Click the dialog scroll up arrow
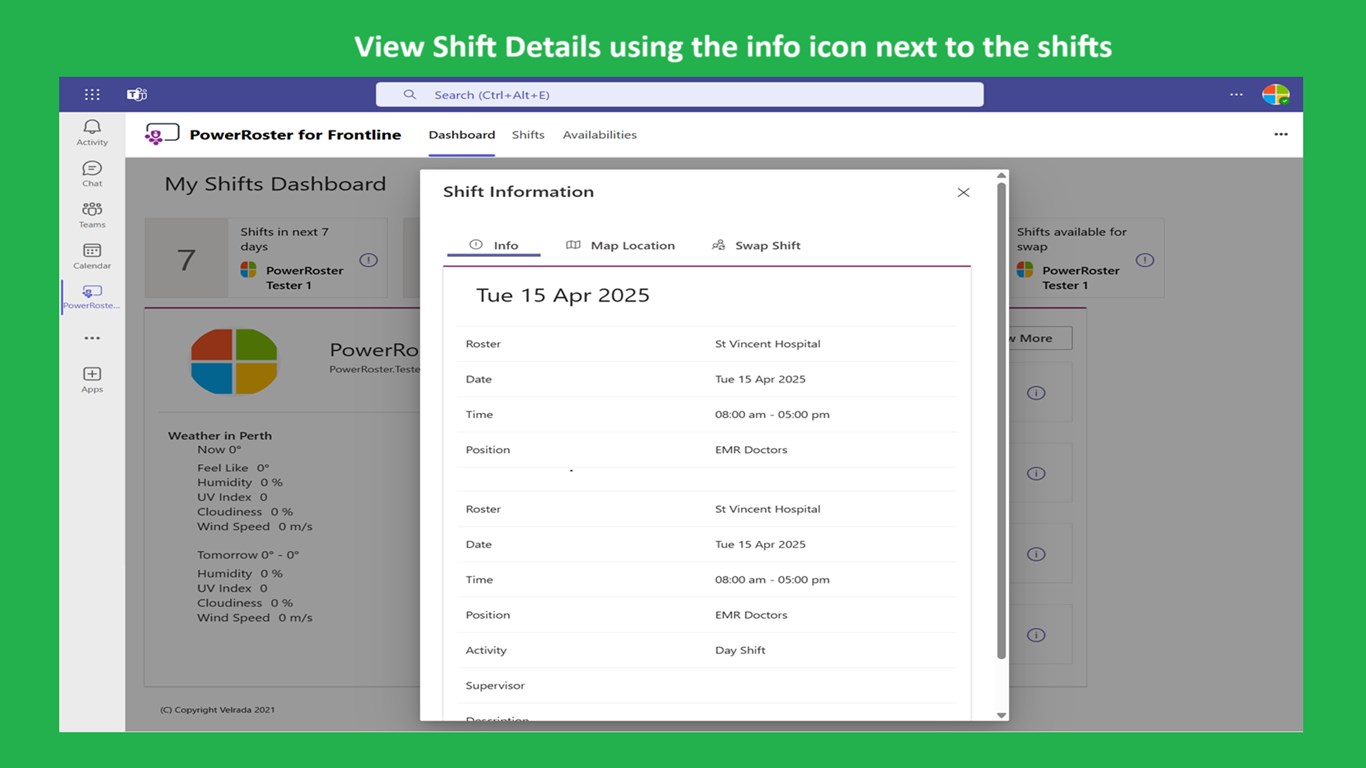Image resolution: width=1366 pixels, height=768 pixels. (1001, 176)
